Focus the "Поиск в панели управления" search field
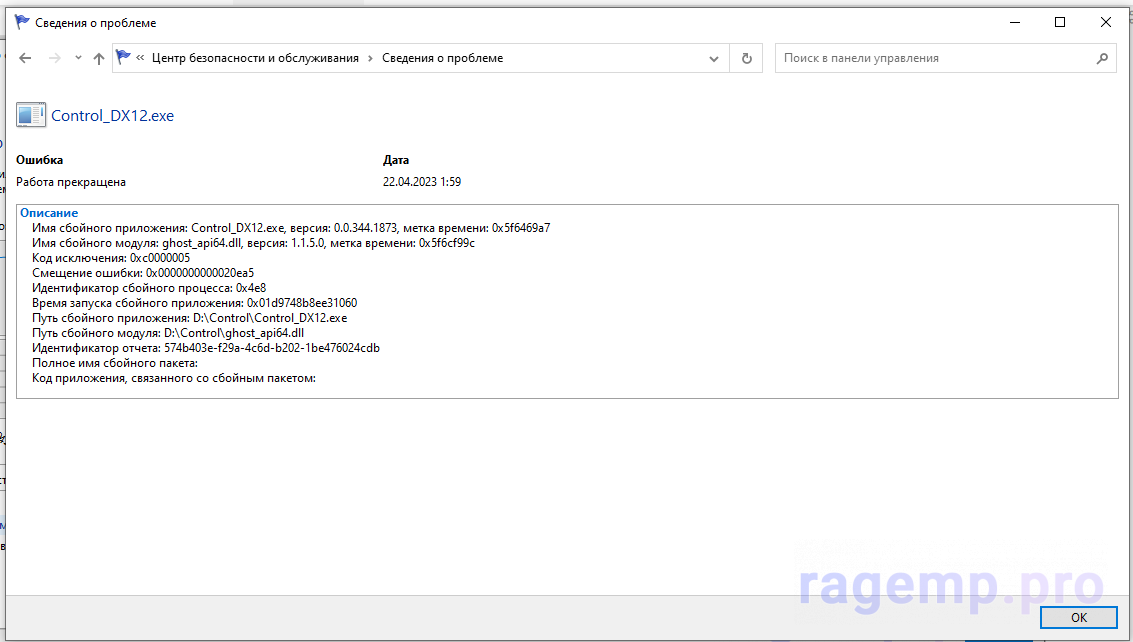Screen dimensions: 1133x642 [x=946, y=59]
